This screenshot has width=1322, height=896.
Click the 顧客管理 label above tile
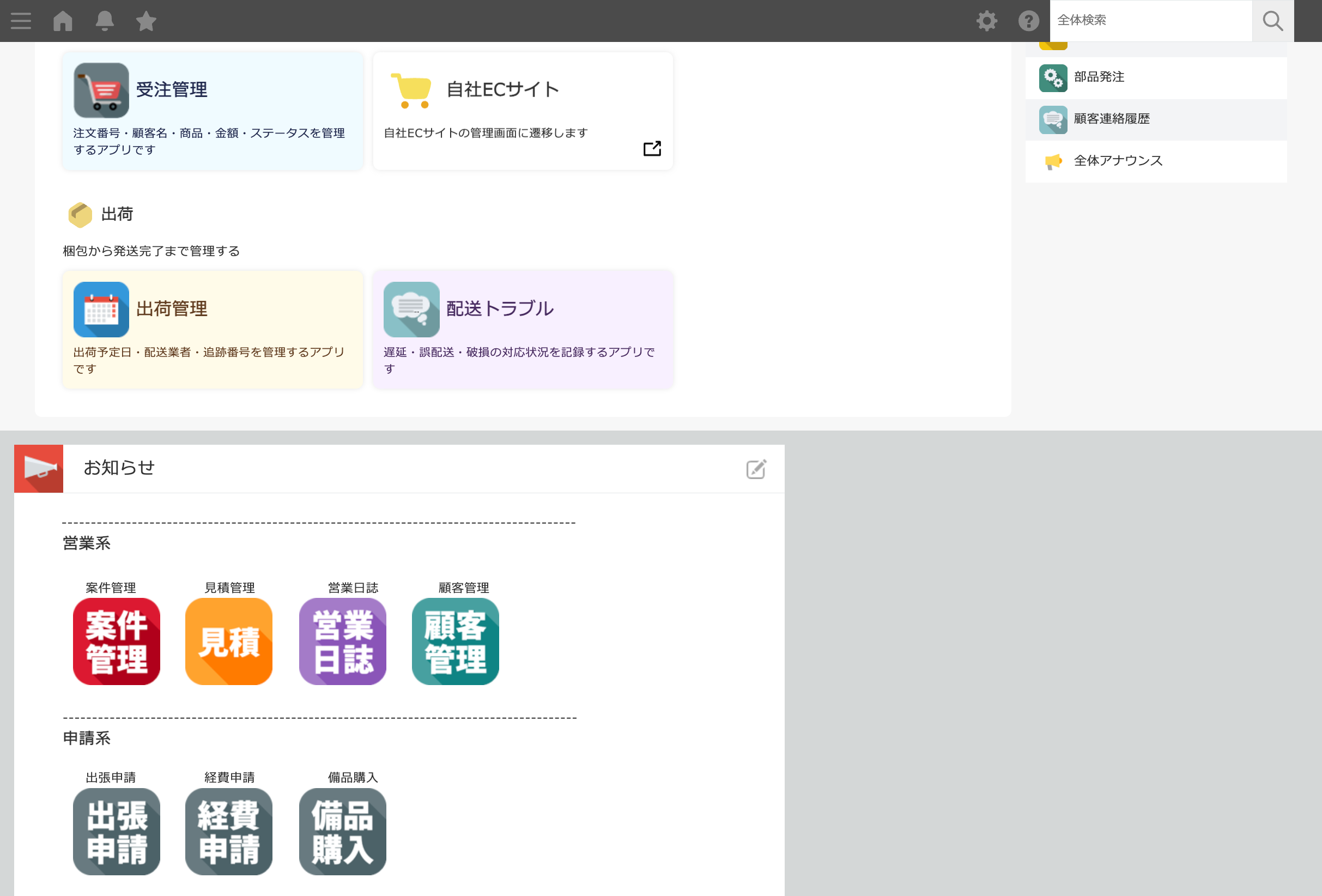point(464,588)
